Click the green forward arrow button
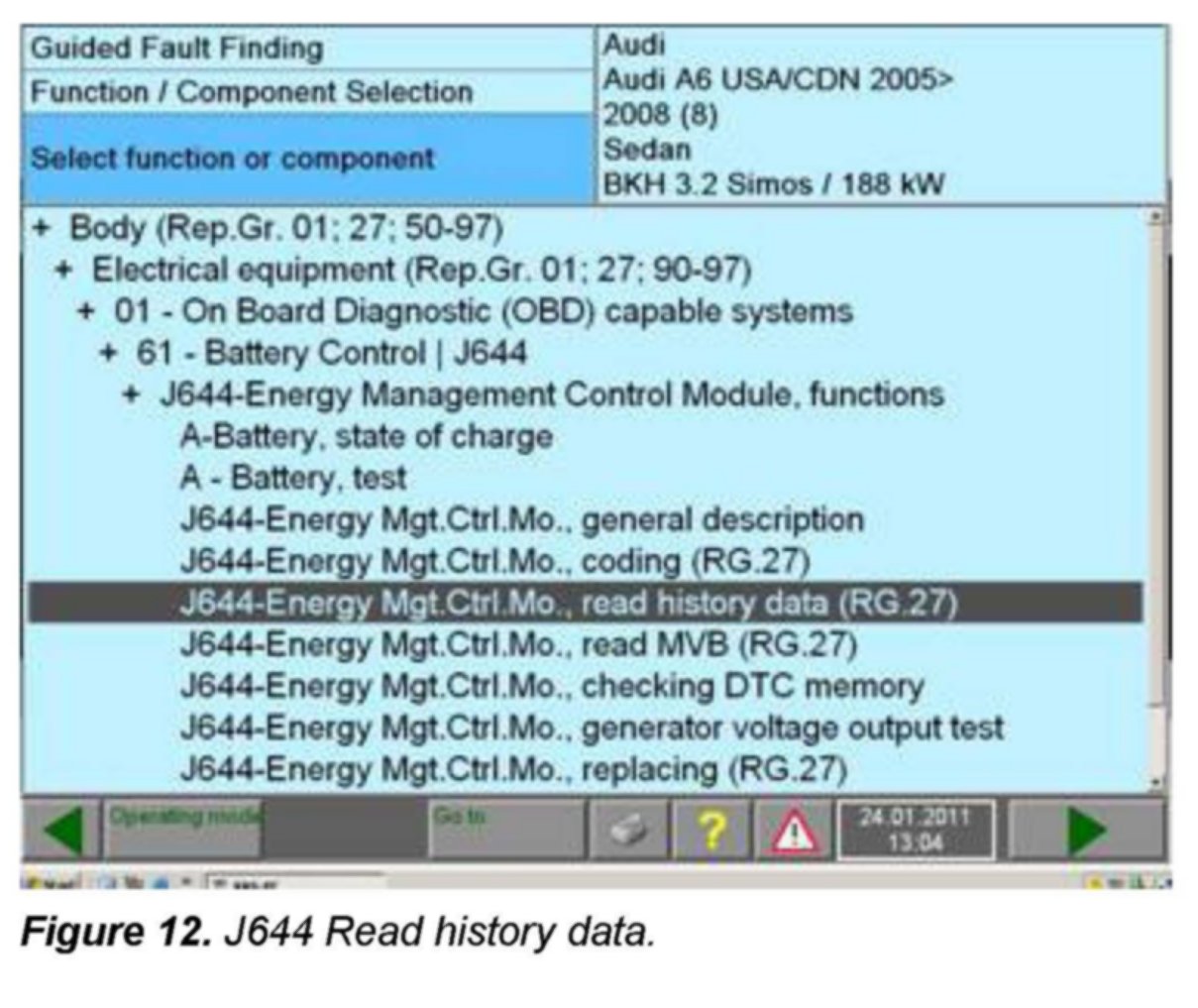1198x1008 pixels. tap(1087, 829)
